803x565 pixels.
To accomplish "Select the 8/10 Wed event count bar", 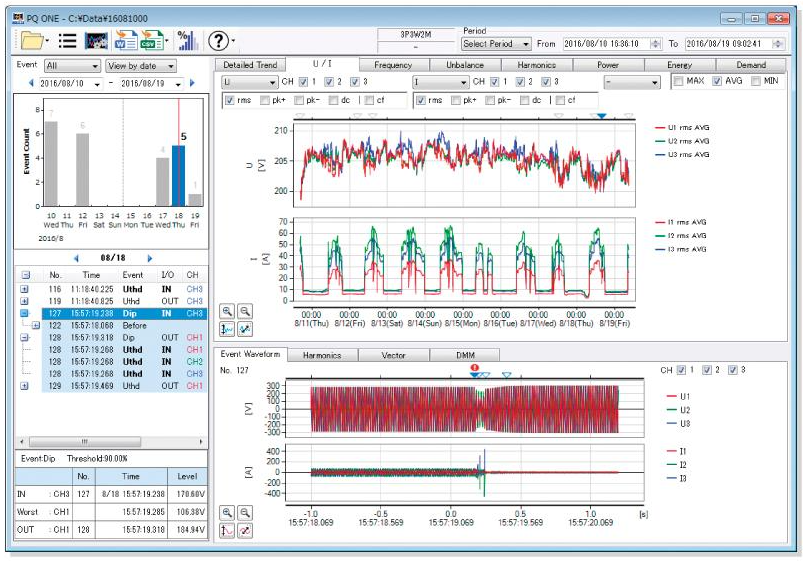I will (51, 164).
